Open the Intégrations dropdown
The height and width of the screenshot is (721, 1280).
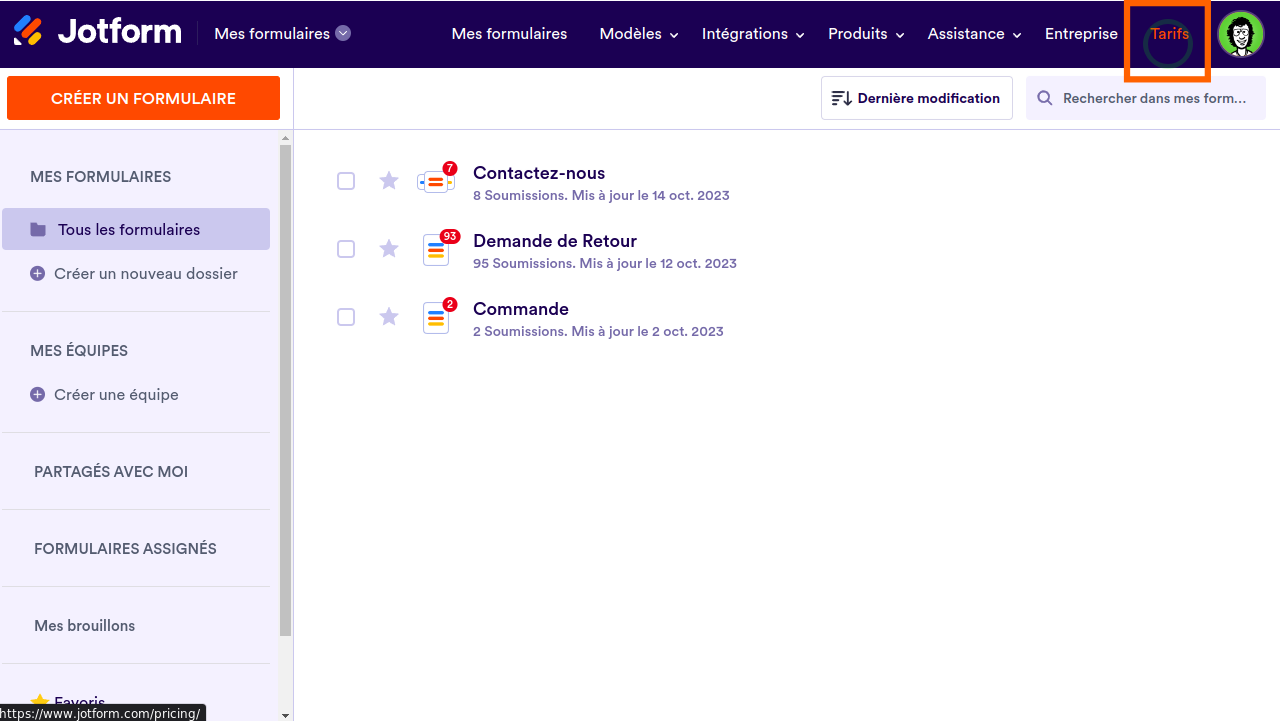[745, 33]
